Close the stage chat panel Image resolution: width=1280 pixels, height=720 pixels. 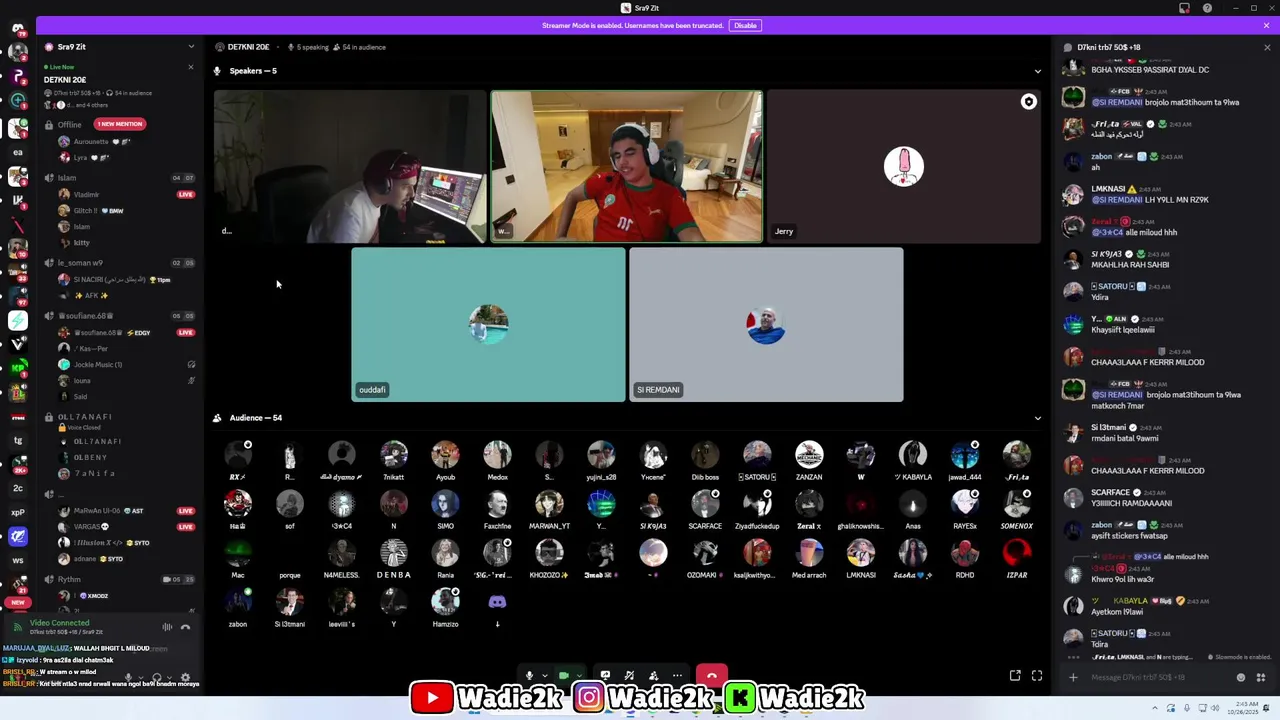[1267, 47]
